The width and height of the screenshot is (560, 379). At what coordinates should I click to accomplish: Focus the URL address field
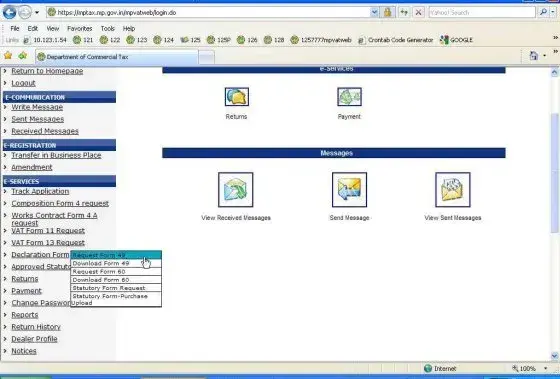(209, 13)
